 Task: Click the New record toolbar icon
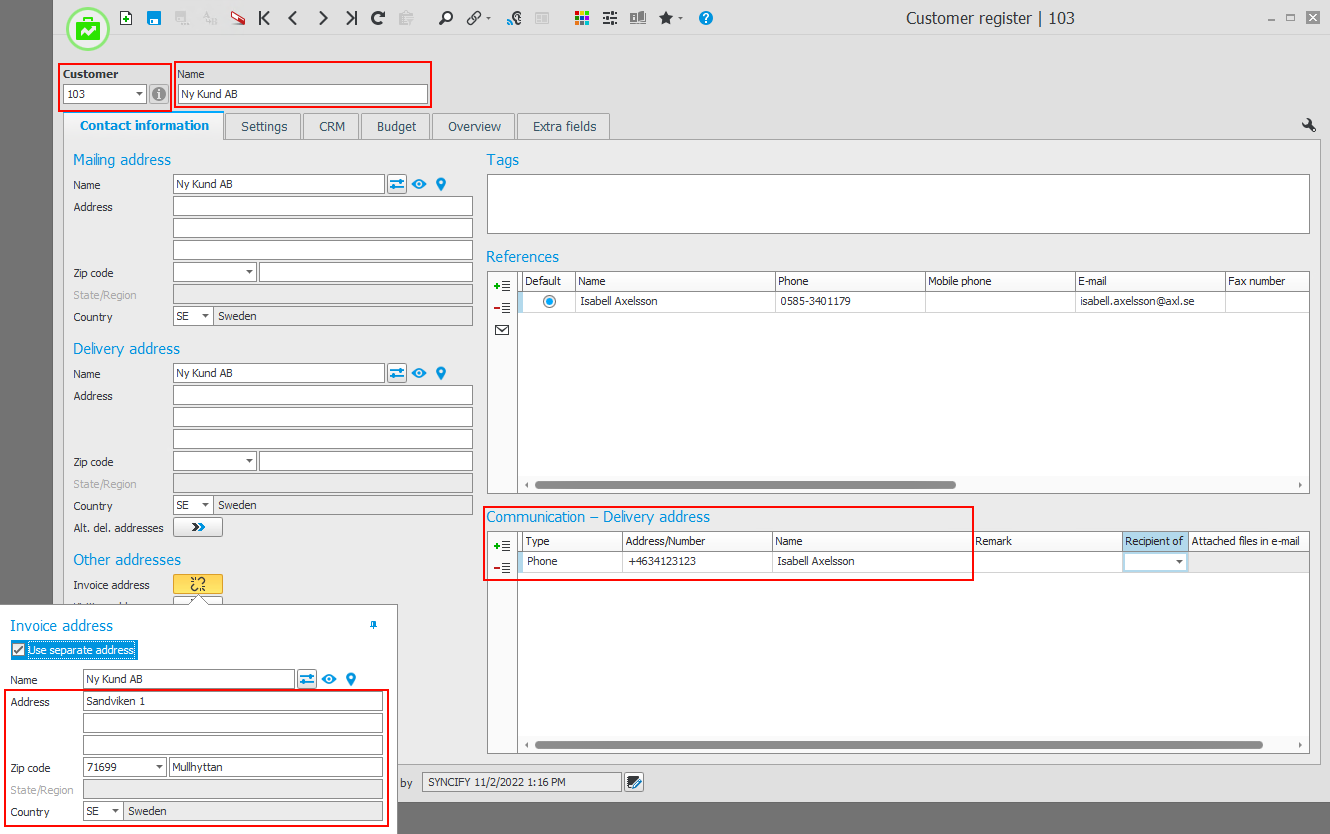click(126, 18)
